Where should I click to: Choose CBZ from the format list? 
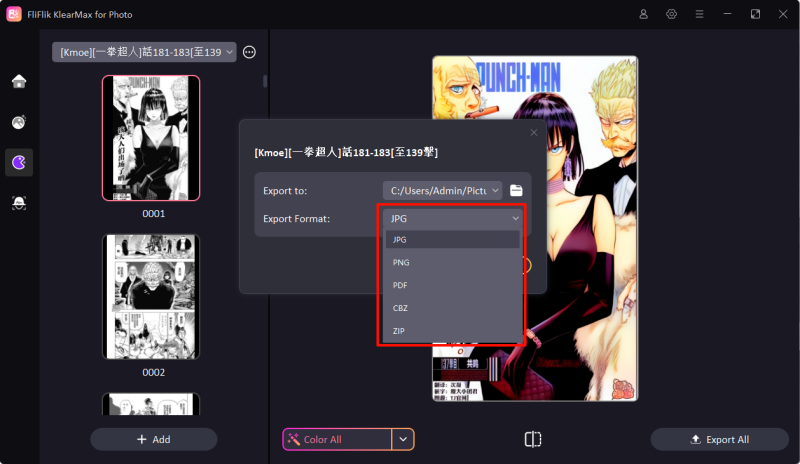click(453, 308)
